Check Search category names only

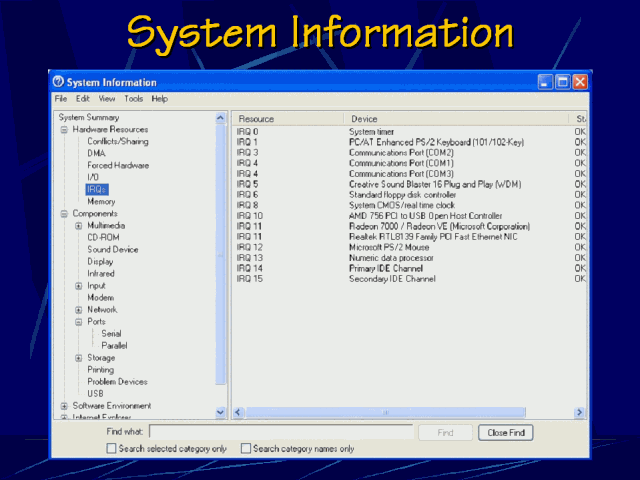[x=246, y=449]
